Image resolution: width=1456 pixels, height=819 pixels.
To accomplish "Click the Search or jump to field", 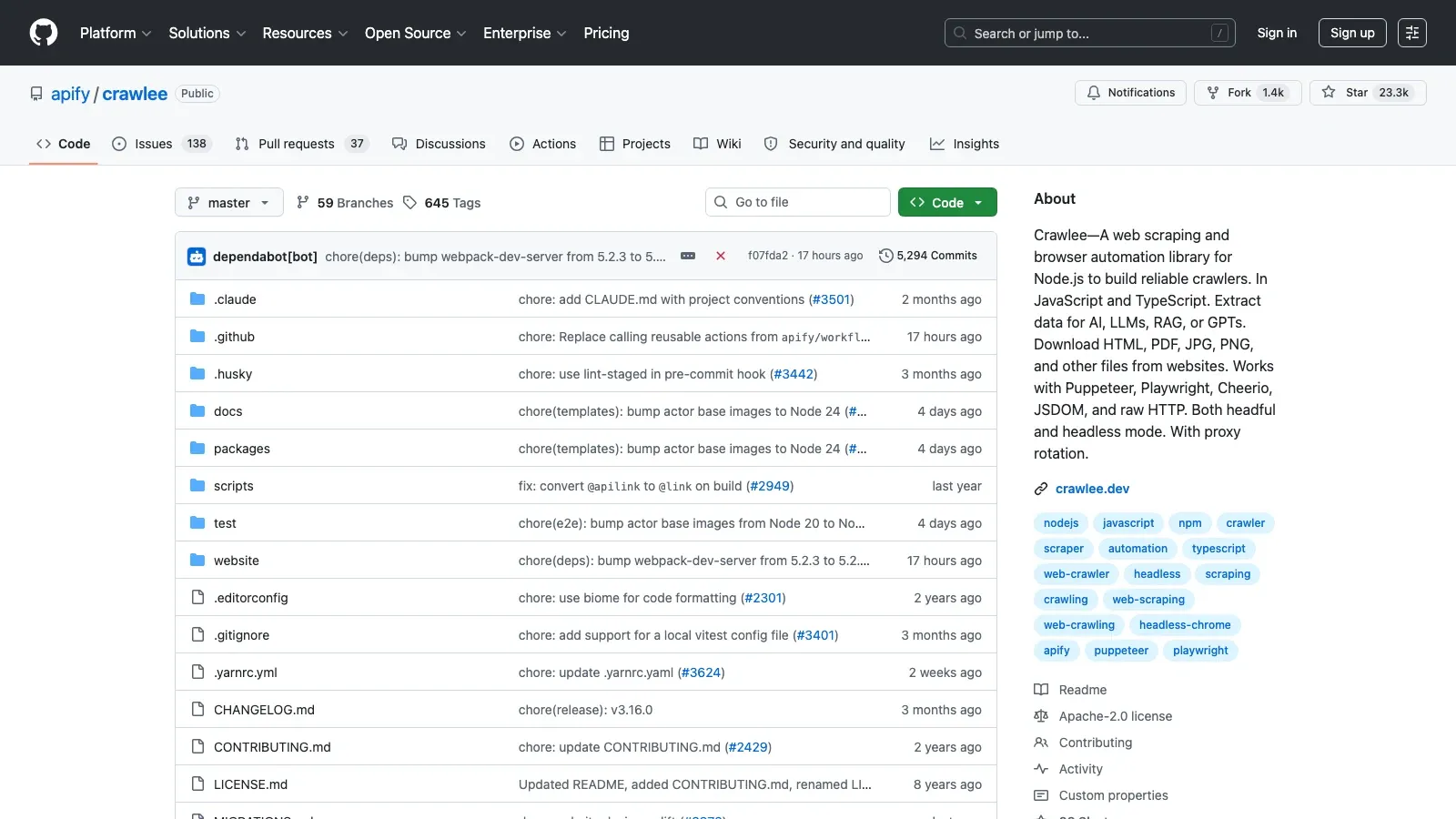I will [x=1090, y=33].
